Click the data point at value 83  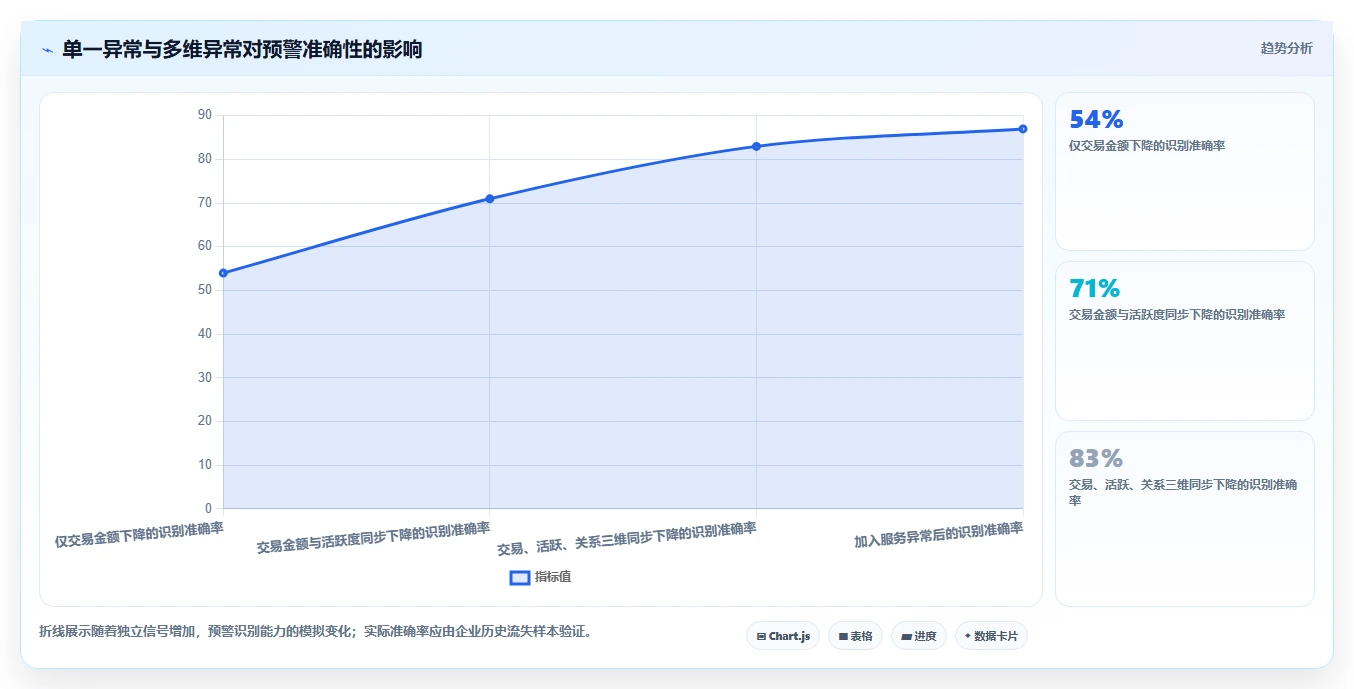pyautogui.click(x=756, y=146)
